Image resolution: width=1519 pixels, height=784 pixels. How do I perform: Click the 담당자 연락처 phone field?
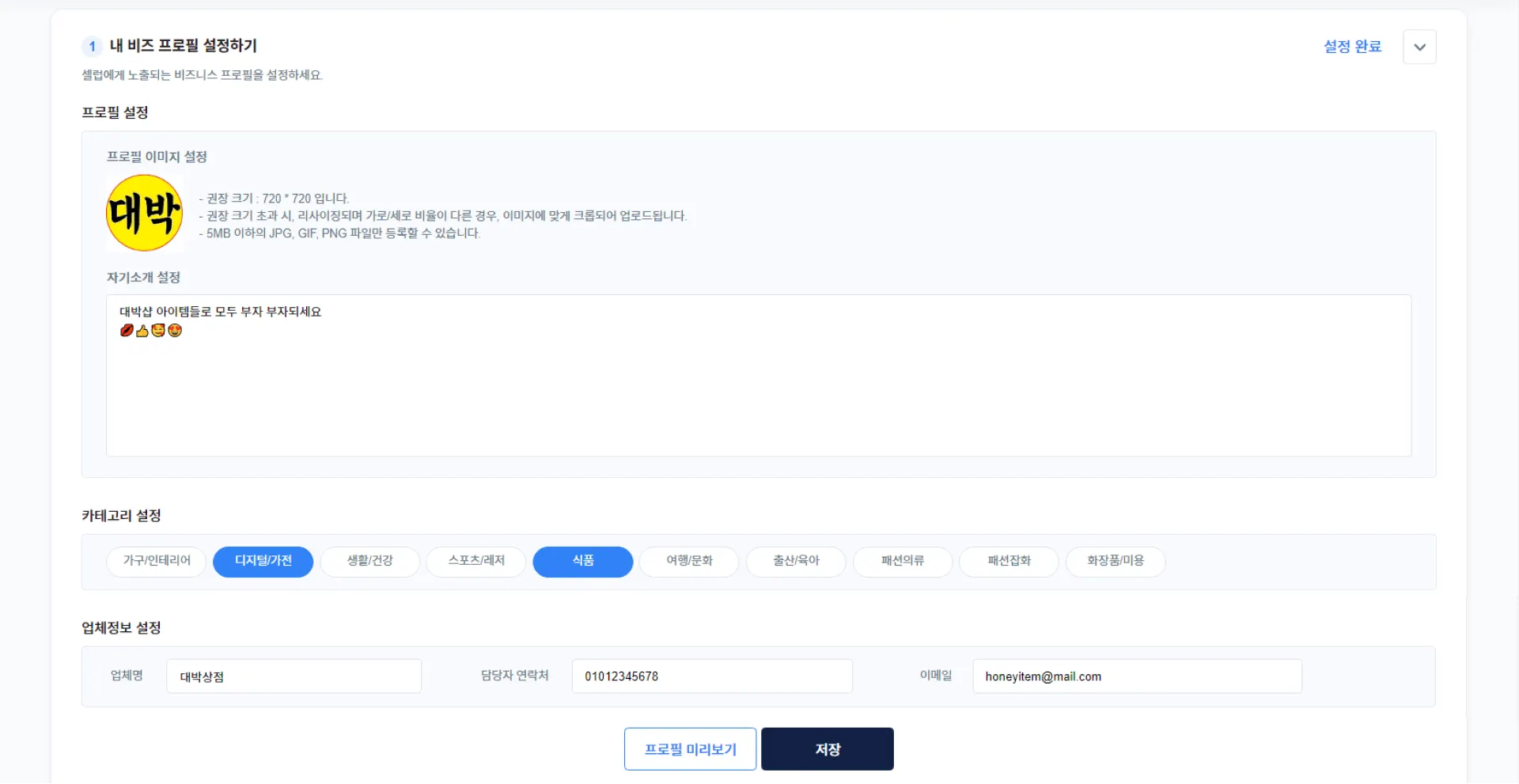(712, 676)
